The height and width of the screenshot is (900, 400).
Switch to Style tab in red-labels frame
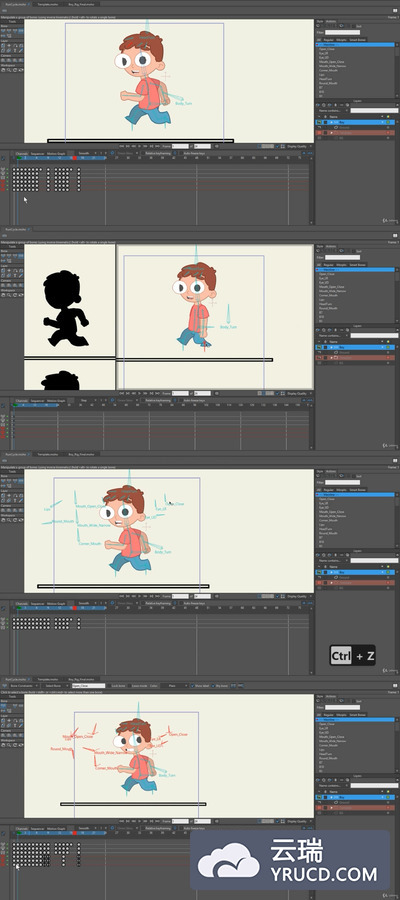(320, 696)
